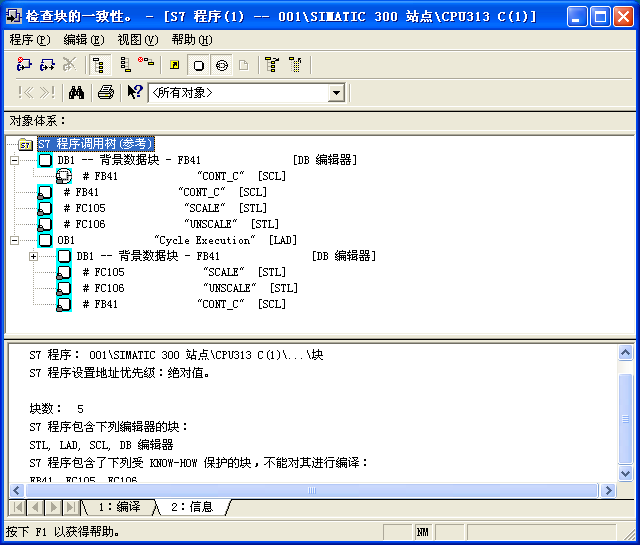Minimize the window
640x545 pixels.
coord(577,17)
